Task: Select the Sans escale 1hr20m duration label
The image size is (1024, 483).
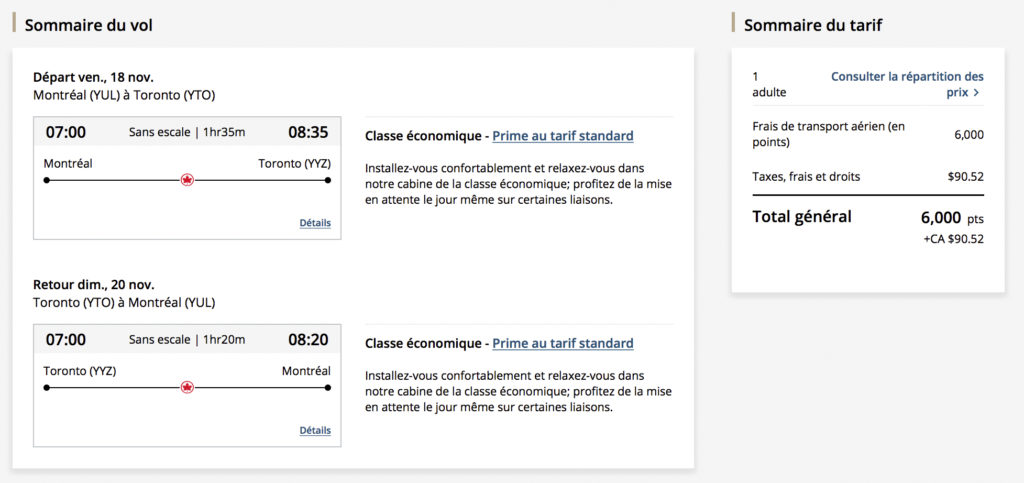Action: coord(187,339)
